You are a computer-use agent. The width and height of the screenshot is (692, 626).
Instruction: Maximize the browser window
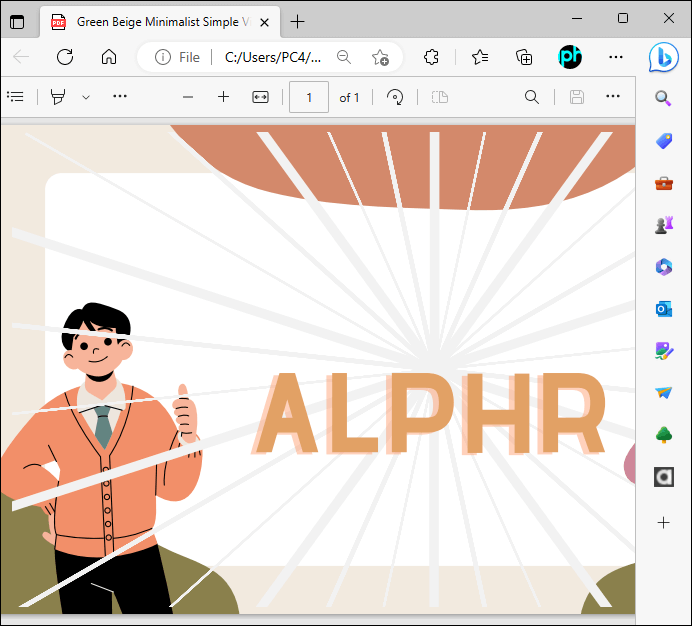pyautogui.click(x=623, y=18)
